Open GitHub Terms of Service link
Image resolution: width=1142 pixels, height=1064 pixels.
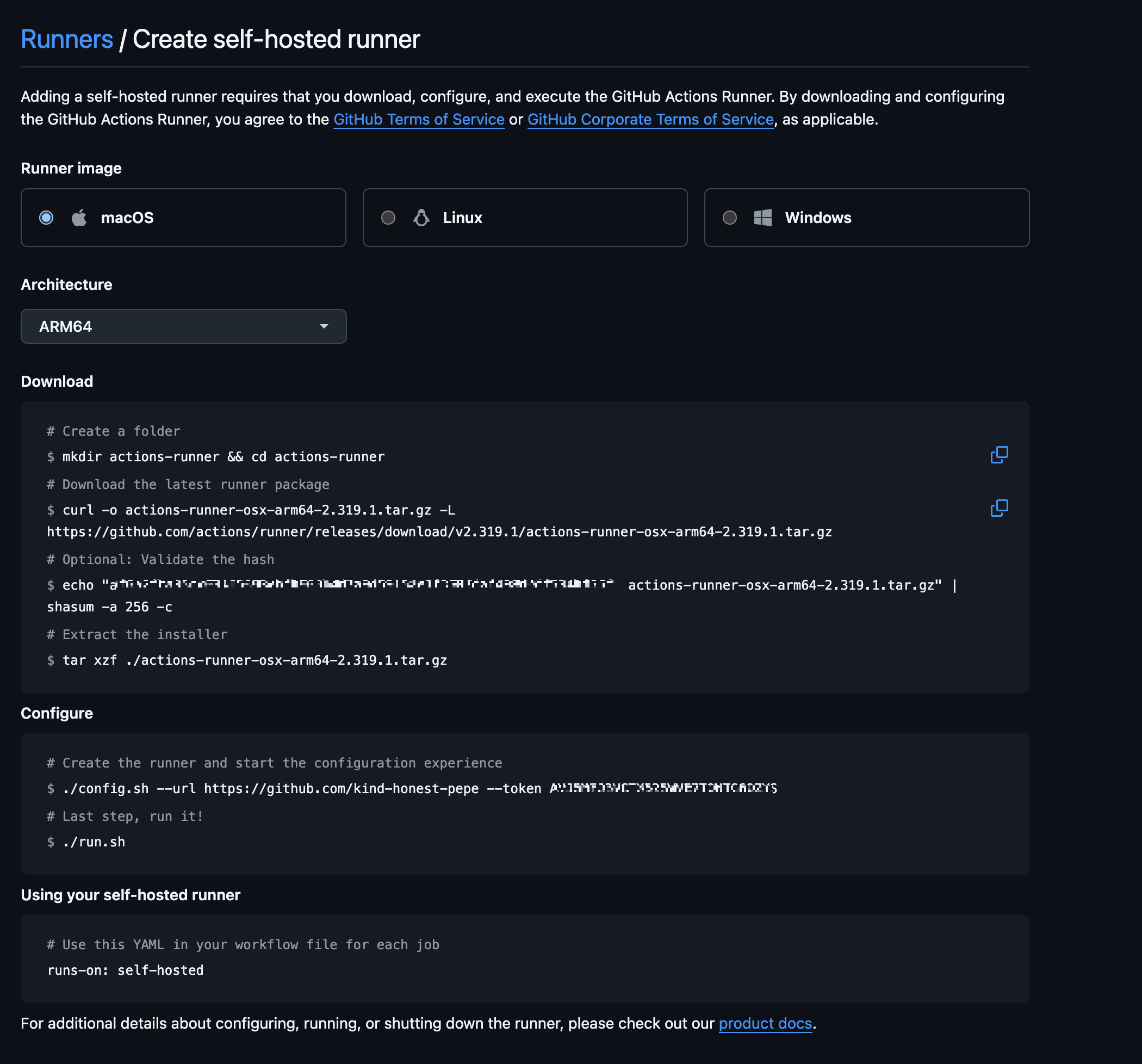[x=419, y=120]
